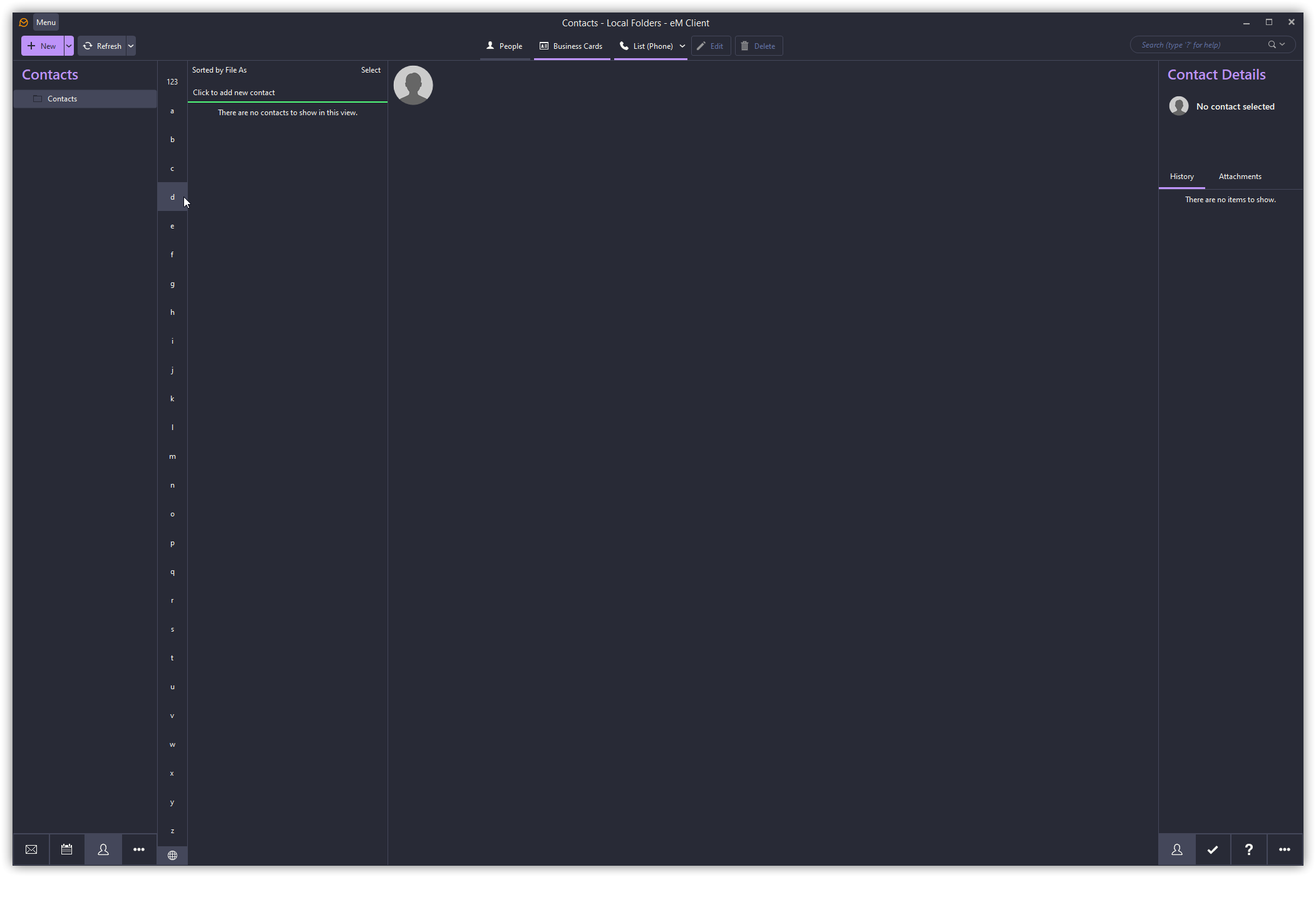Open the History tab

click(x=1181, y=177)
